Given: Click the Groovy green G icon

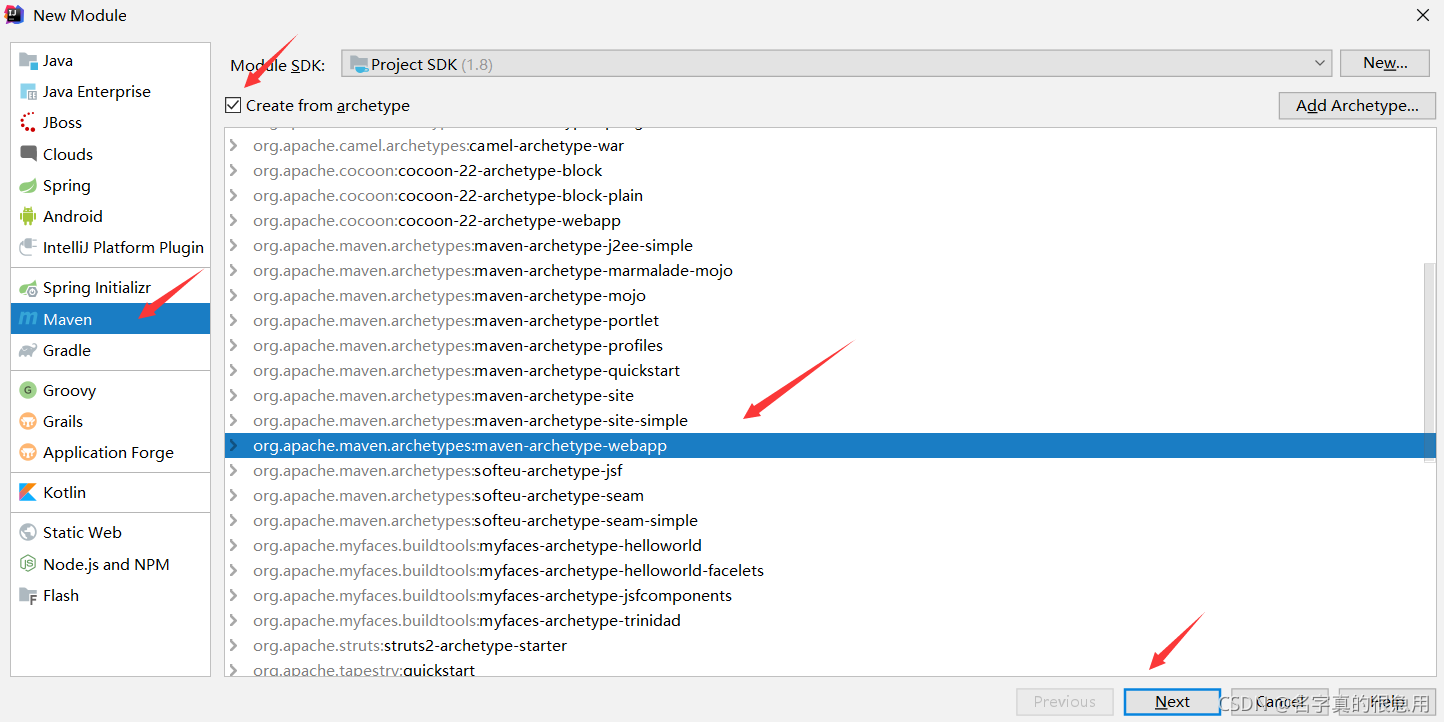Looking at the screenshot, I should point(28,391).
